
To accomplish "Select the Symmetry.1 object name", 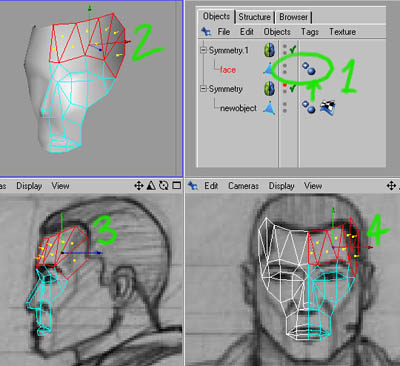I will click(x=229, y=50).
